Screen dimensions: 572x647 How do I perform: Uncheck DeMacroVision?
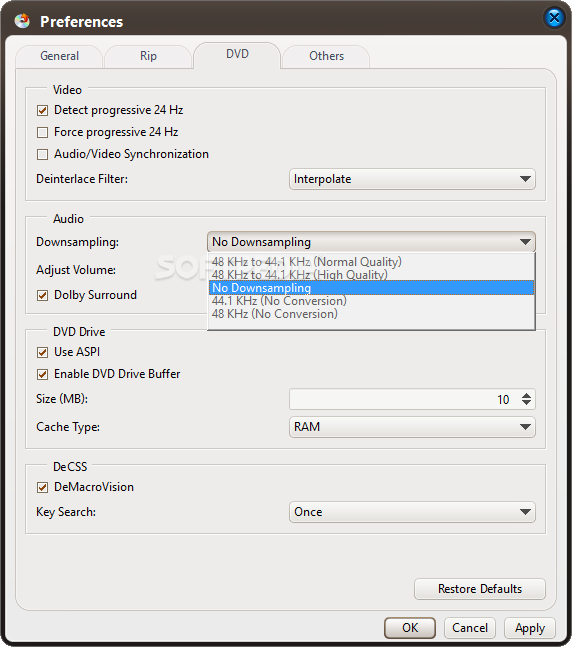coord(42,487)
